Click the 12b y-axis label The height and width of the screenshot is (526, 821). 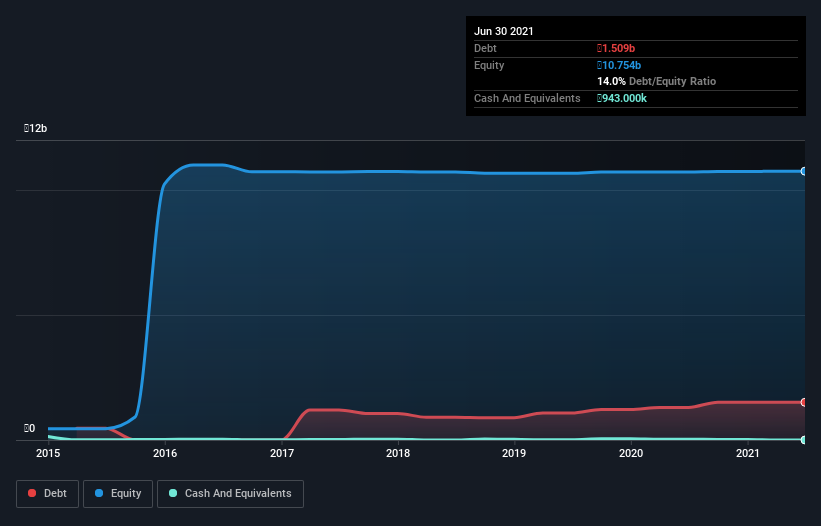36,128
